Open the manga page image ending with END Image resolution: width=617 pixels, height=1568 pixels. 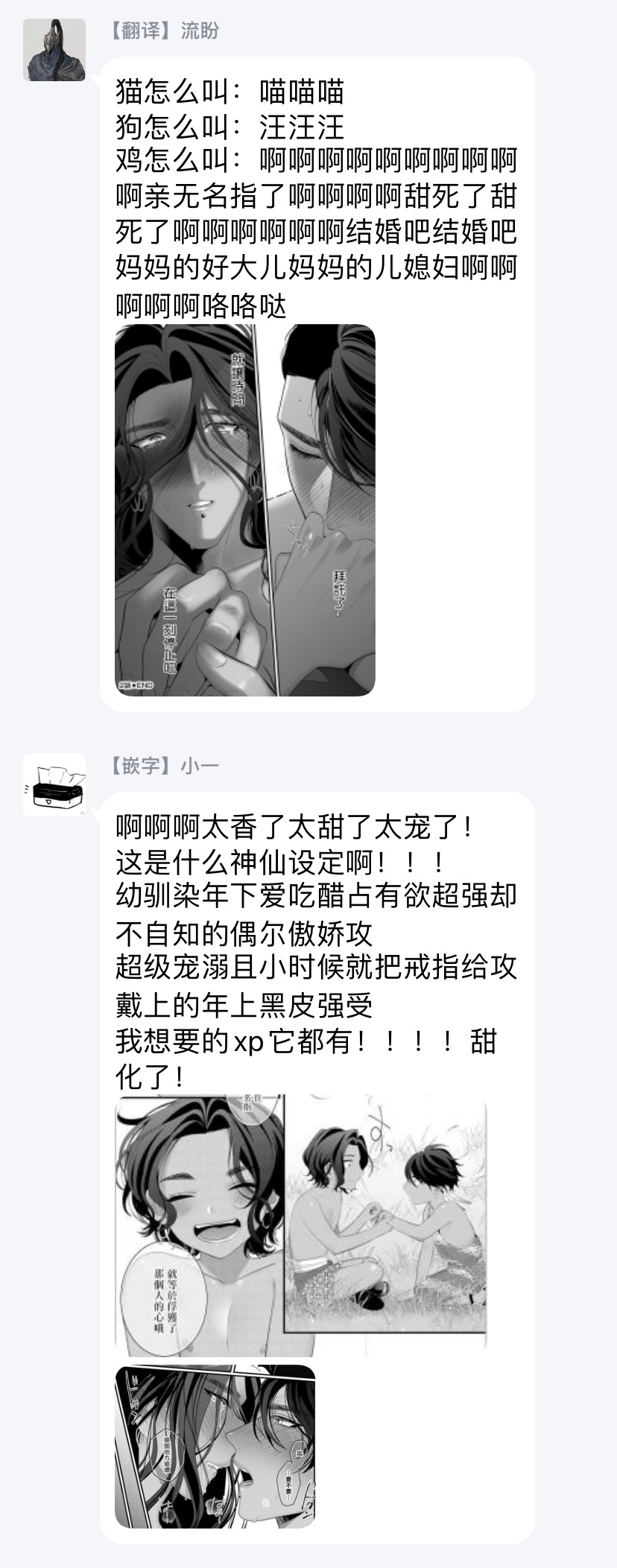245,510
